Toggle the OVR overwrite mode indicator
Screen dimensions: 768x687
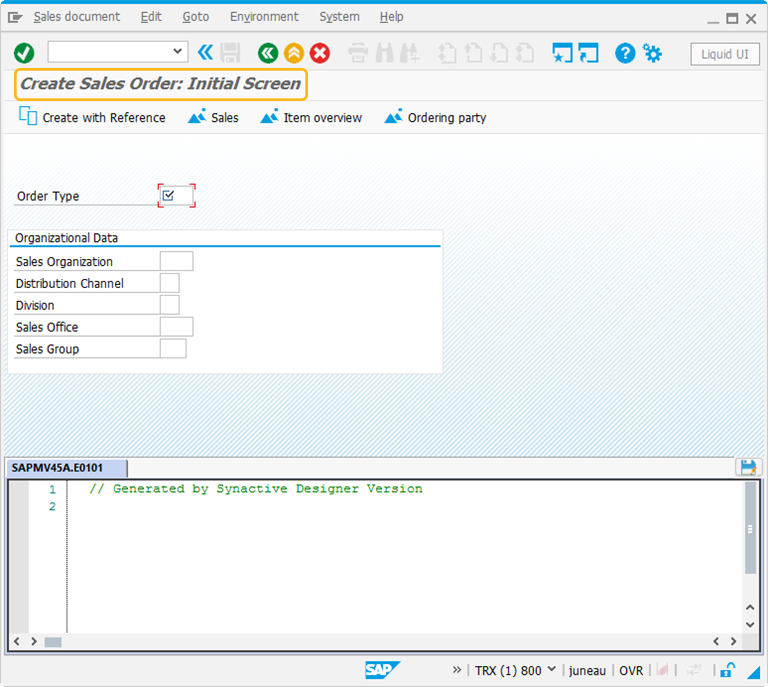[631, 670]
